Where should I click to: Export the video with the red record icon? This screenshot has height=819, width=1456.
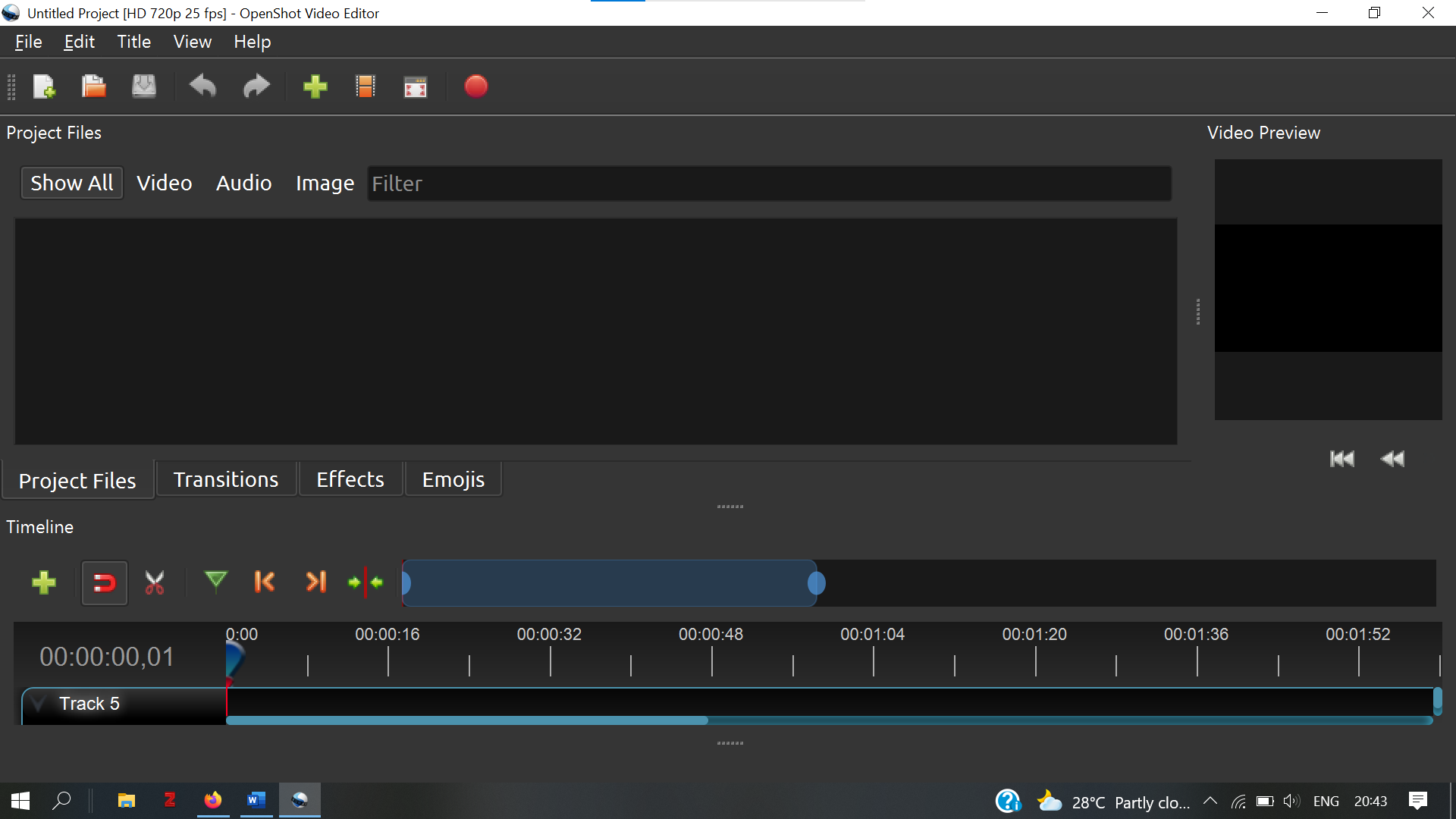(x=475, y=86)
